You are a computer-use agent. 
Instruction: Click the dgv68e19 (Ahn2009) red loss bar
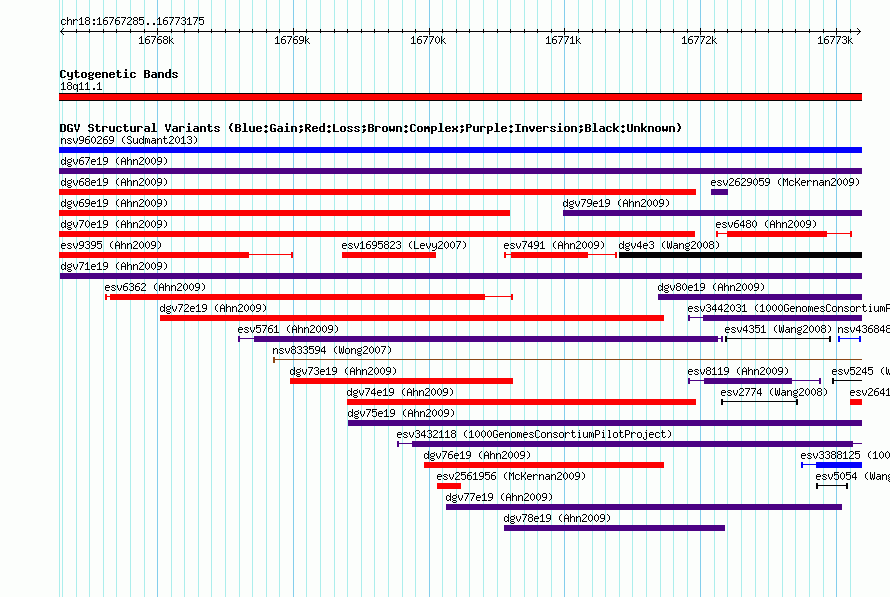click(x=377, y=192)
